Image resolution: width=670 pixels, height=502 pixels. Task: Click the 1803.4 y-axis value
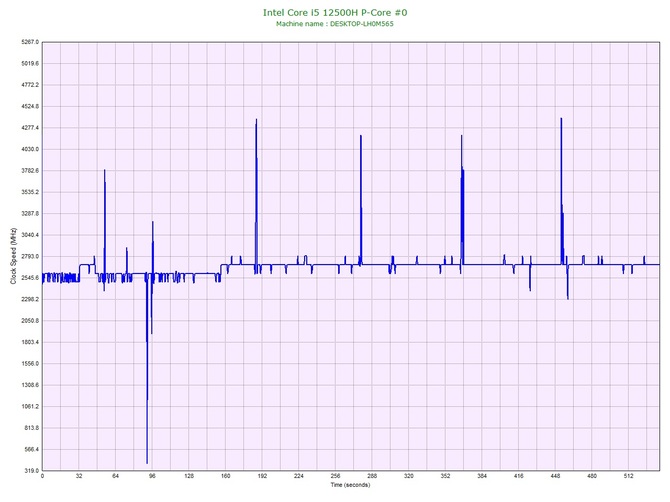[30, 342]
